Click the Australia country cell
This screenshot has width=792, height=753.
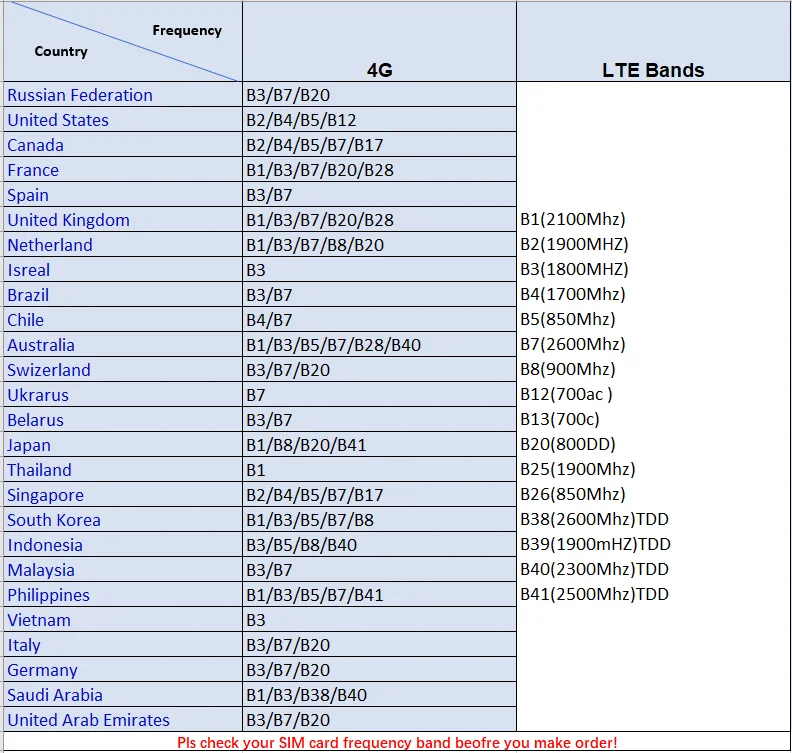tap(123, 344)
